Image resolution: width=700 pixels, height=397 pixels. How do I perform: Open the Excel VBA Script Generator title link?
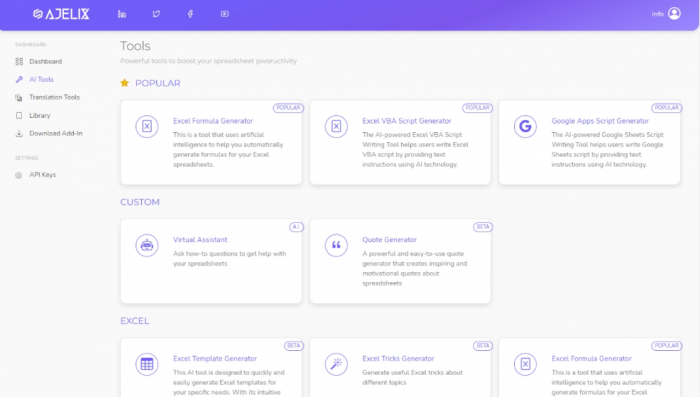pyautogui.click(x=407, y=121)
